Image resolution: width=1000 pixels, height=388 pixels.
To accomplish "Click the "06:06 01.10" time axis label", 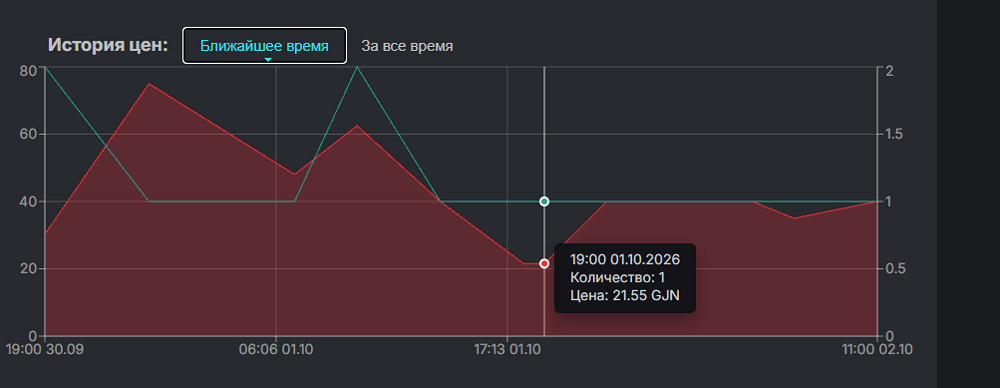I will (276, 350).
